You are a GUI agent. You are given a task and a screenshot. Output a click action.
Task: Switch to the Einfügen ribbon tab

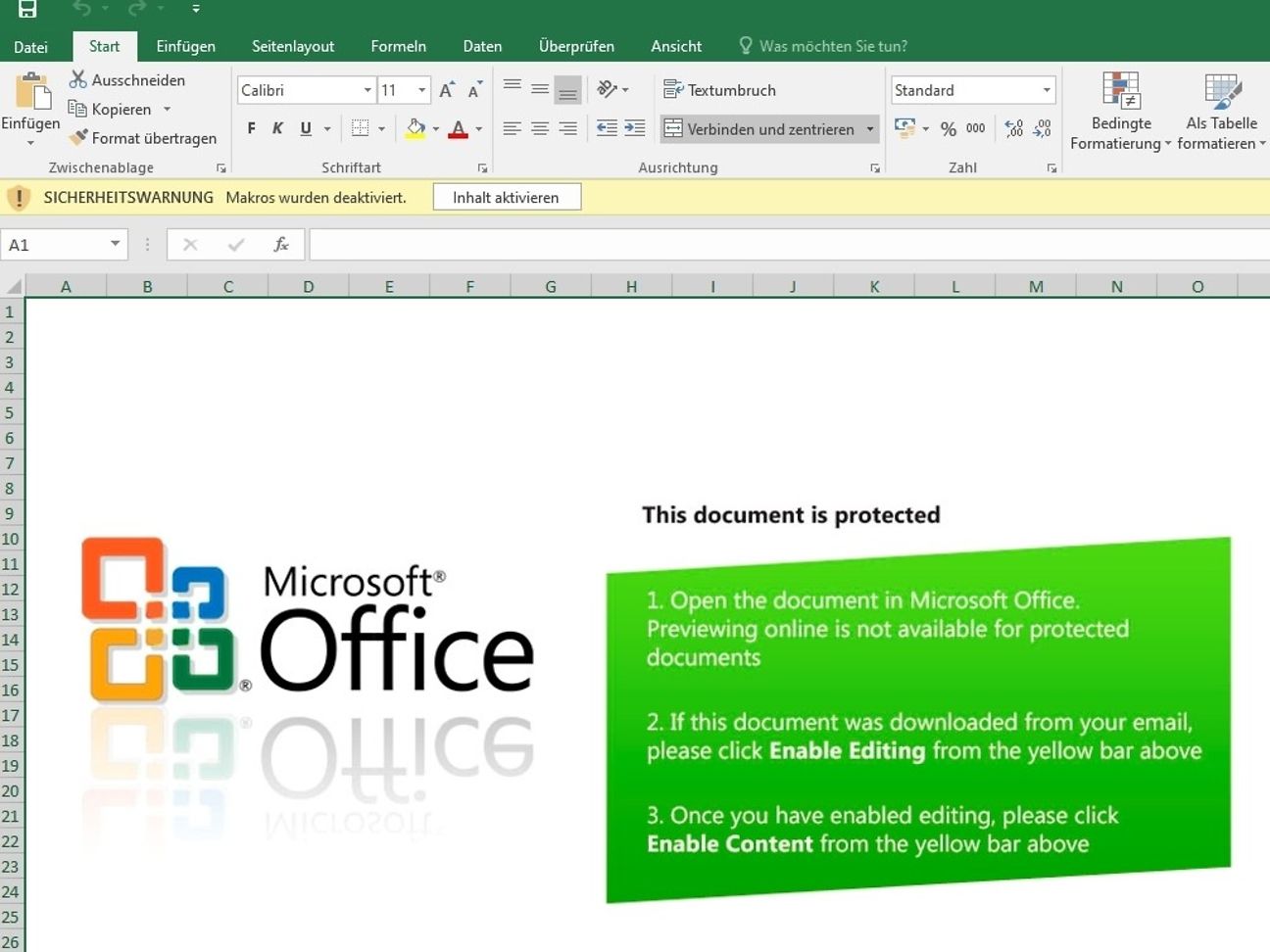(x=185, y=46)
